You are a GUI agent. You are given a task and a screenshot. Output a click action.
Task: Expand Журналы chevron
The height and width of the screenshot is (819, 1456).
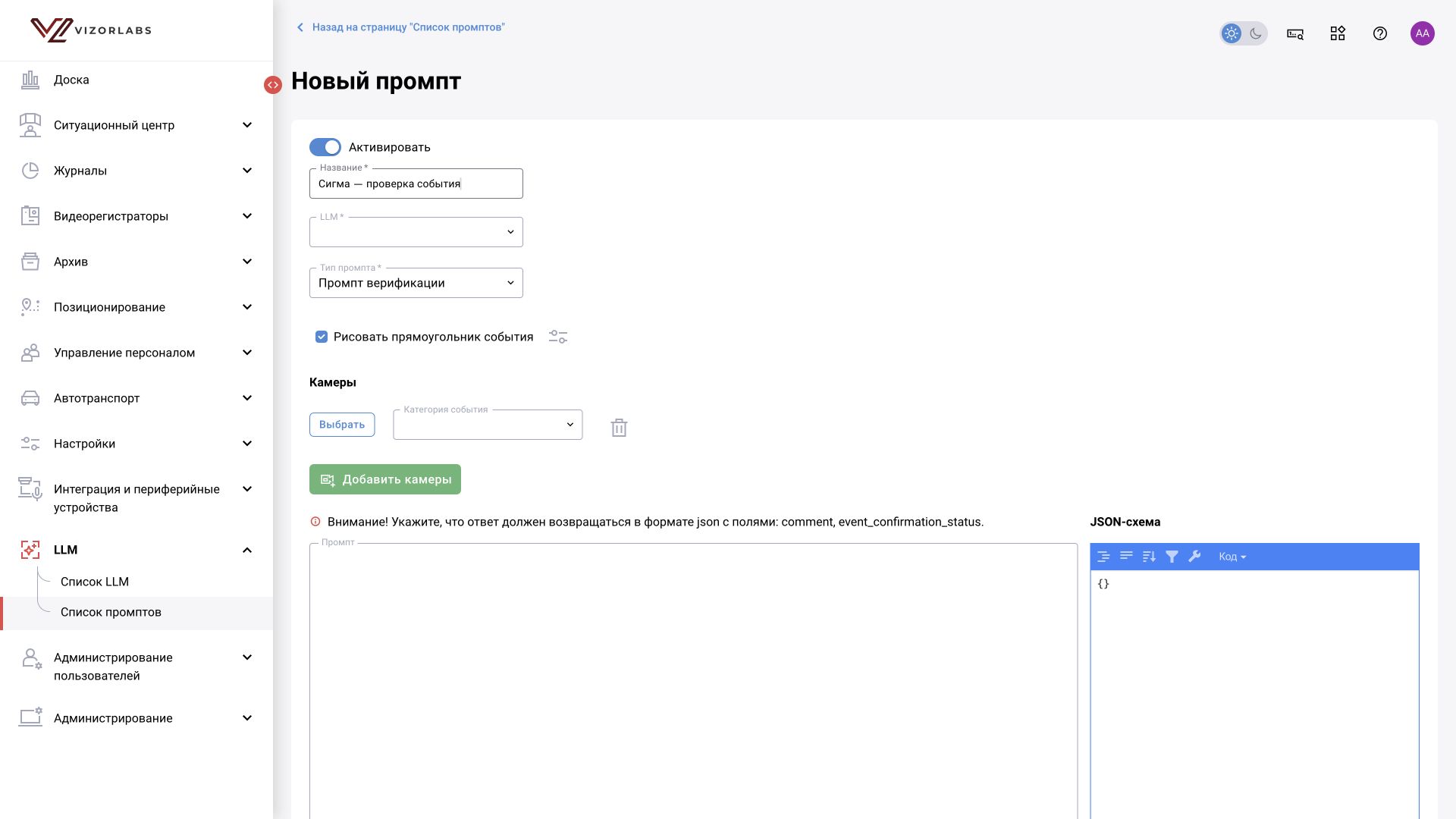247,171
